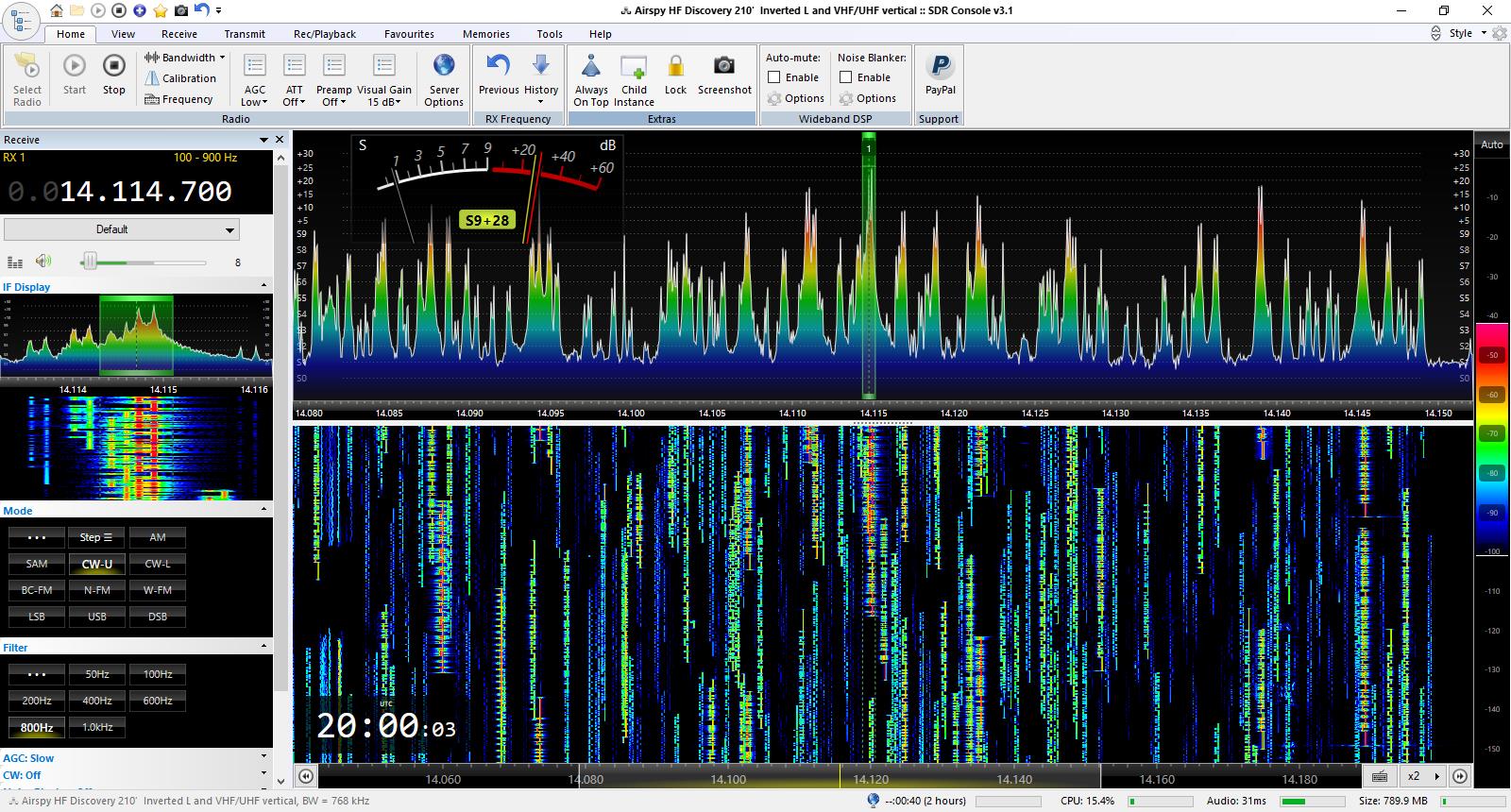The image size is (1511, 812).
Task: Mute audio with the speaker icon
Action: 43,262
